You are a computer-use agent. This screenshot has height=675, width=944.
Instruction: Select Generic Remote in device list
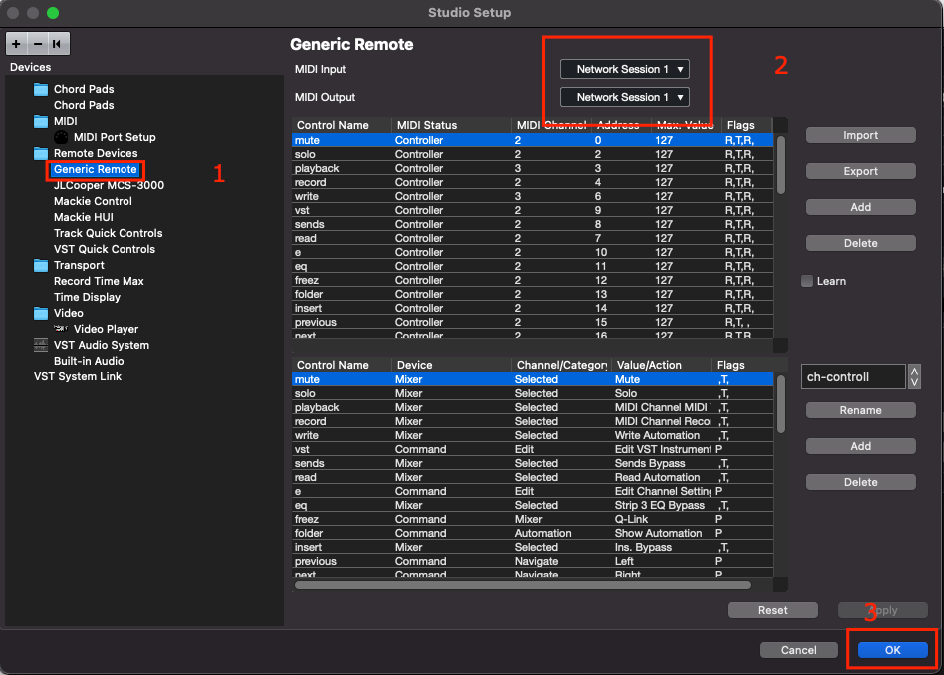[x=95, y=169]
